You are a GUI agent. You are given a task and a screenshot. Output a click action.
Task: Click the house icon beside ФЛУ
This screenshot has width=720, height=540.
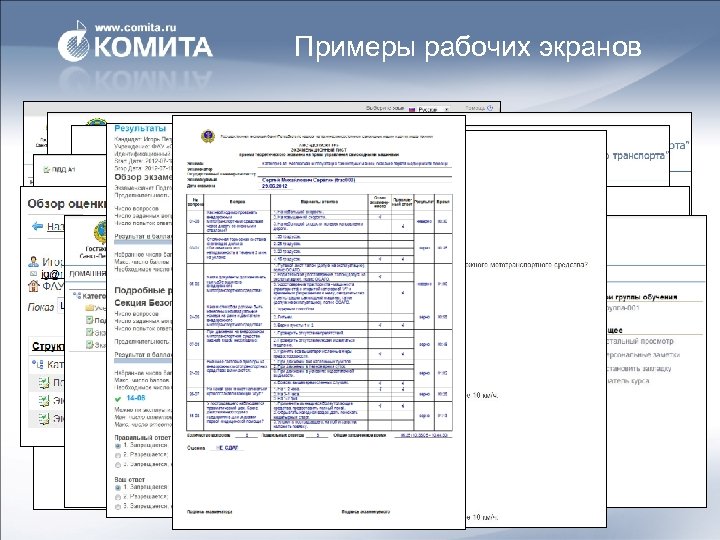34,286
